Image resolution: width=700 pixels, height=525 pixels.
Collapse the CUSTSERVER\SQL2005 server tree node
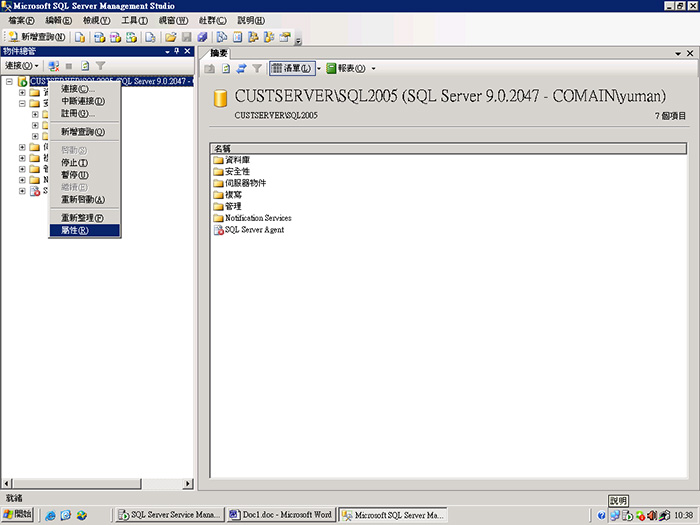(9, 81)
